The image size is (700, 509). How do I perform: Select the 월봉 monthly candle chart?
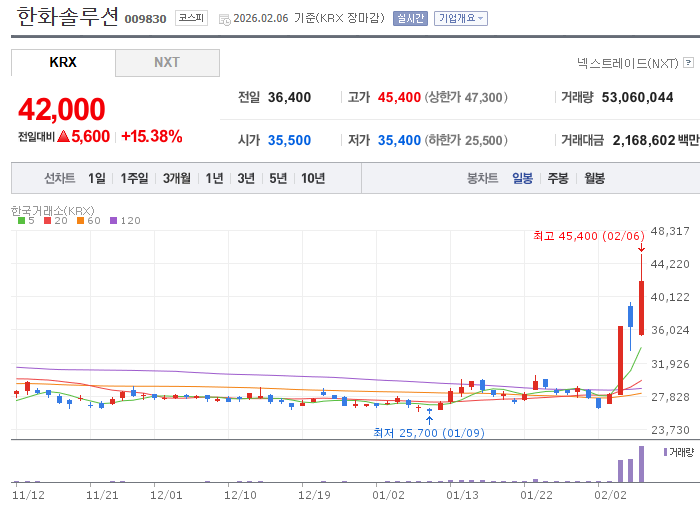595,179
